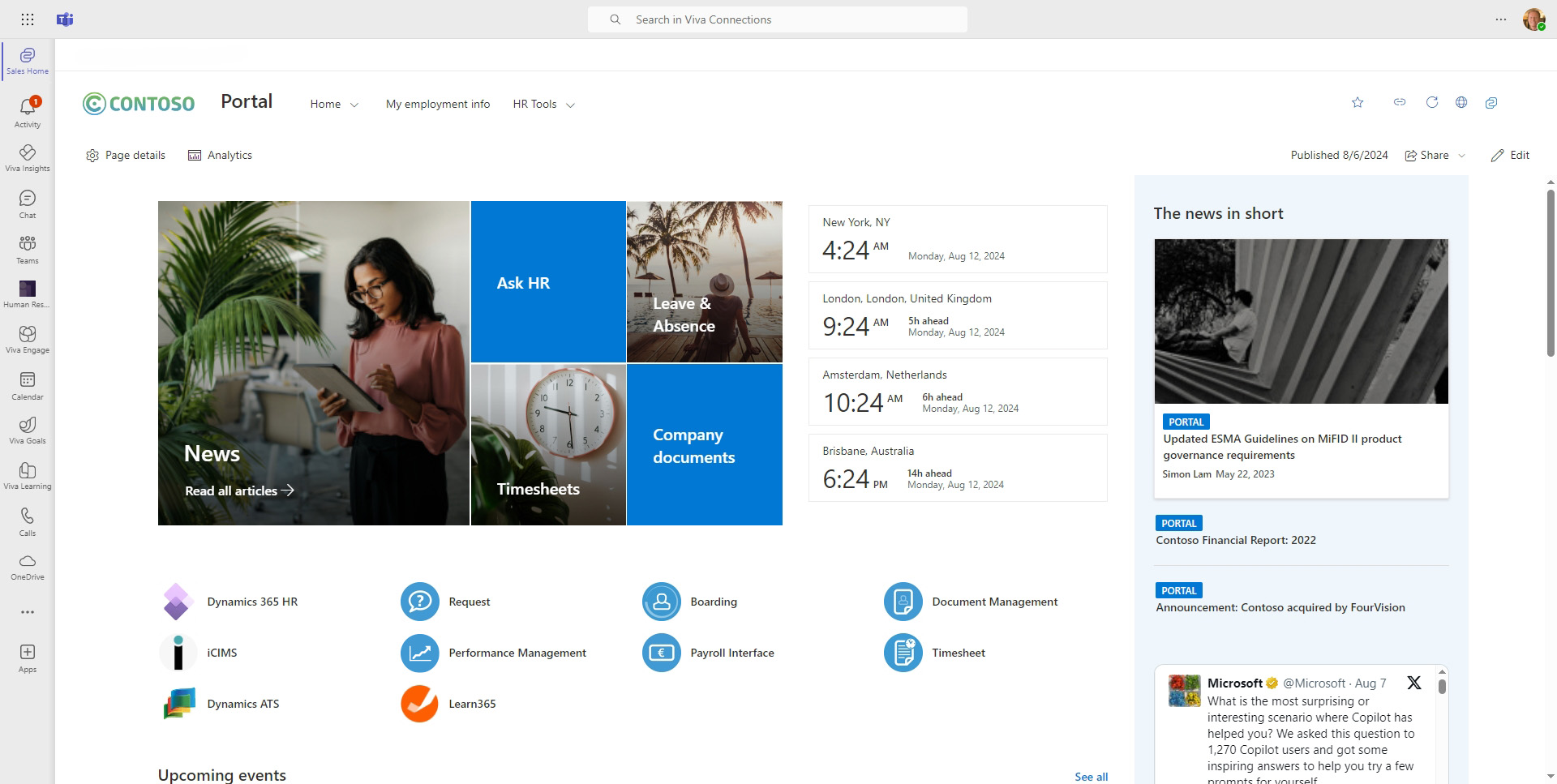Open OneDrive in the sidebar

[x=28, y=567]
